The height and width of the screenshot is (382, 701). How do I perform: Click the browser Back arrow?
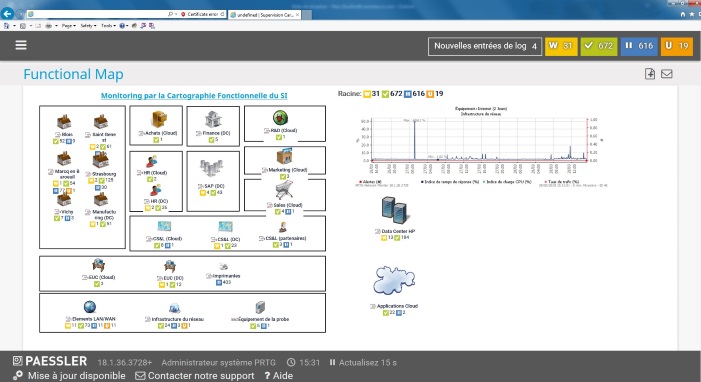click(x=7, y=14)
